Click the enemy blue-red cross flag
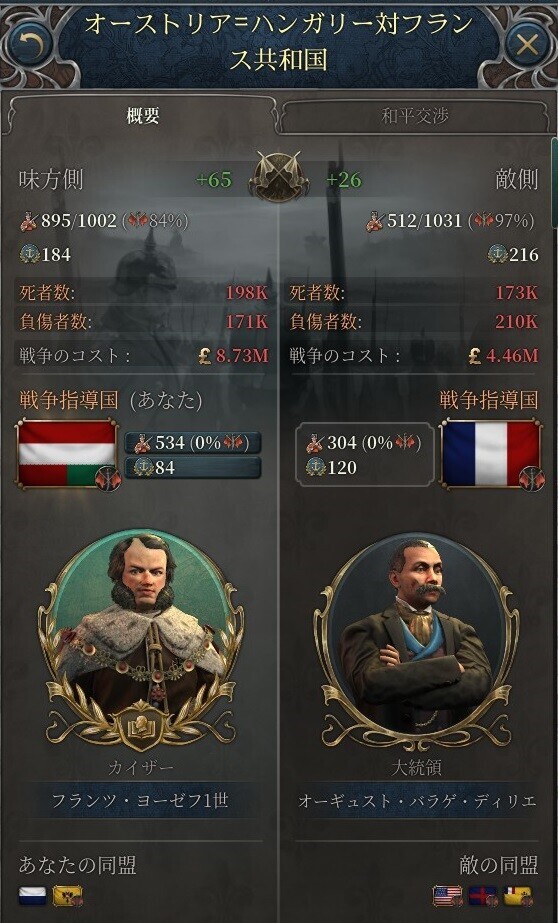Image resolution: width=558 pixels, height=923 pixels. click(x=483, y=896)
